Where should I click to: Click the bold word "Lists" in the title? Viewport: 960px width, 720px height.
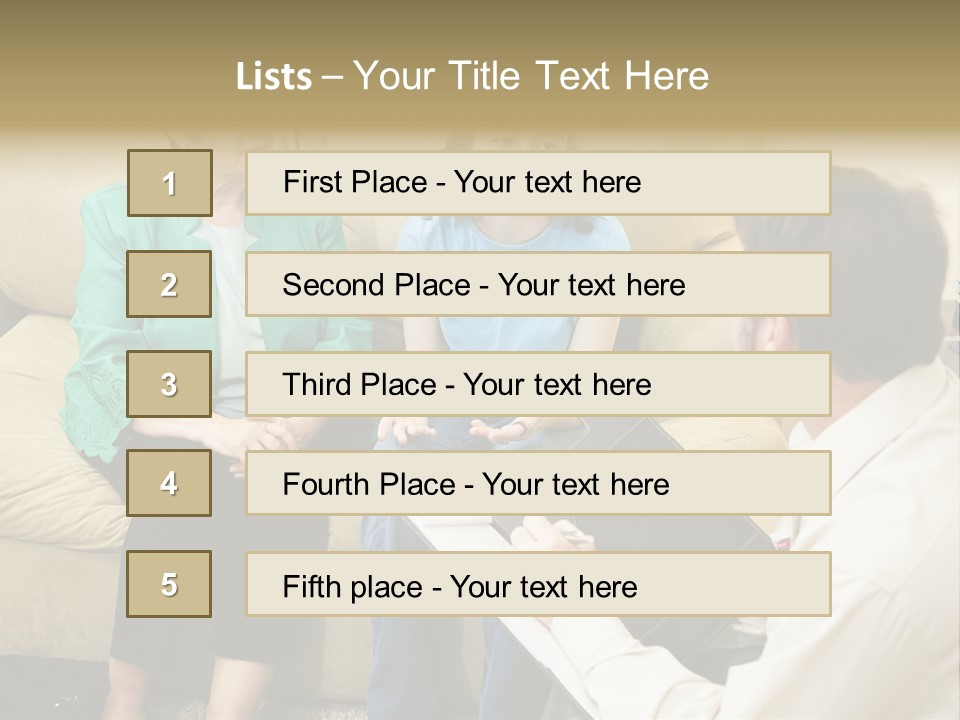(273, 77)
